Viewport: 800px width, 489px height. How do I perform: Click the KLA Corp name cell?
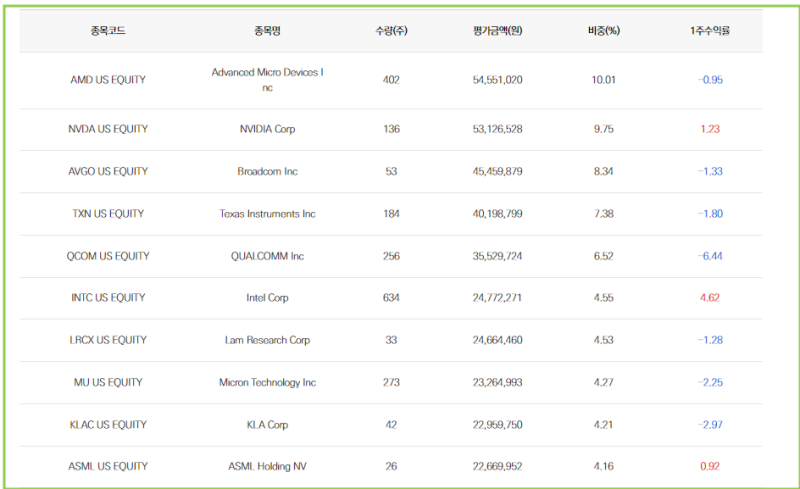tap(267, 425)
